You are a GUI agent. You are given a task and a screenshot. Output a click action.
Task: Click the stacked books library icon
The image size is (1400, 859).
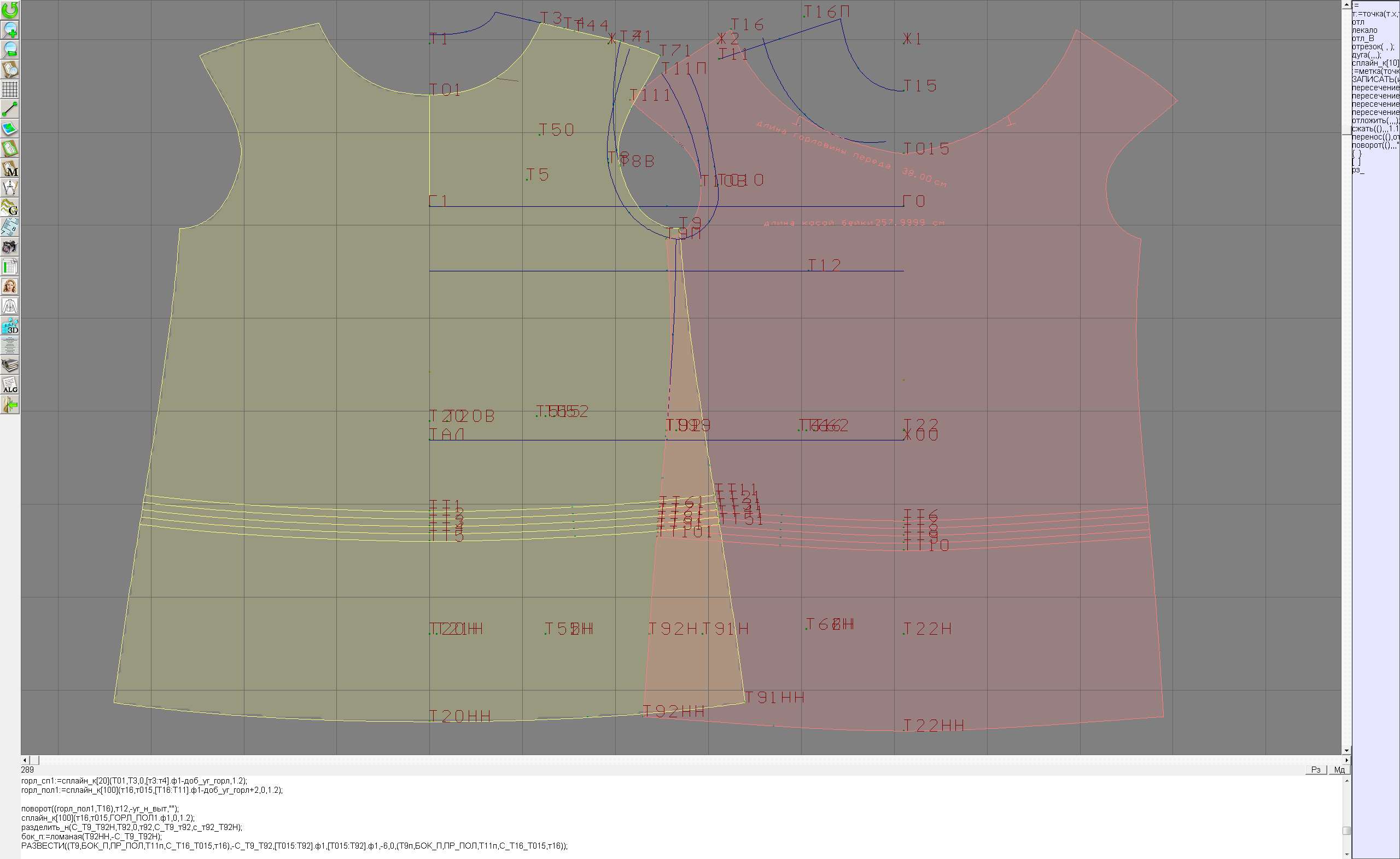pos(10,365)
